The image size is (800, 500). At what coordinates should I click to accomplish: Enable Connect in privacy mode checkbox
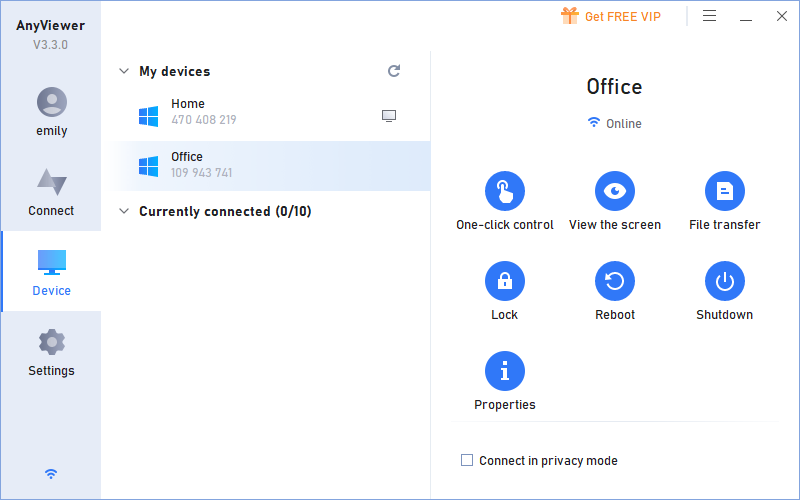pyautogui.click(x=467, y=461)
